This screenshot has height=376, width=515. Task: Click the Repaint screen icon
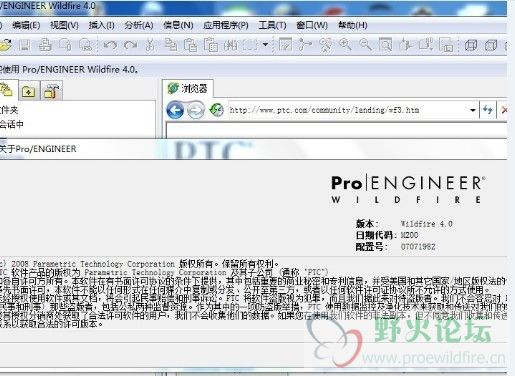tap(285, 45)
